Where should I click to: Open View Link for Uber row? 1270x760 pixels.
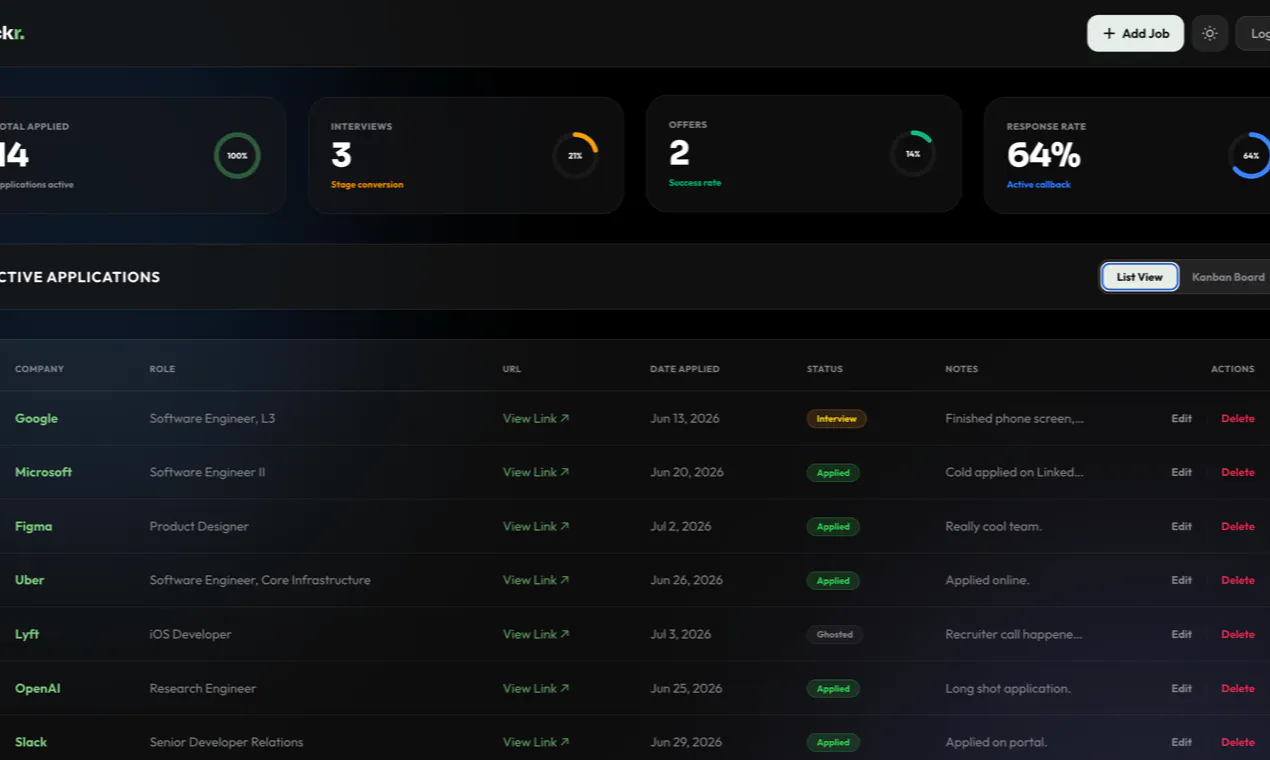536,580
